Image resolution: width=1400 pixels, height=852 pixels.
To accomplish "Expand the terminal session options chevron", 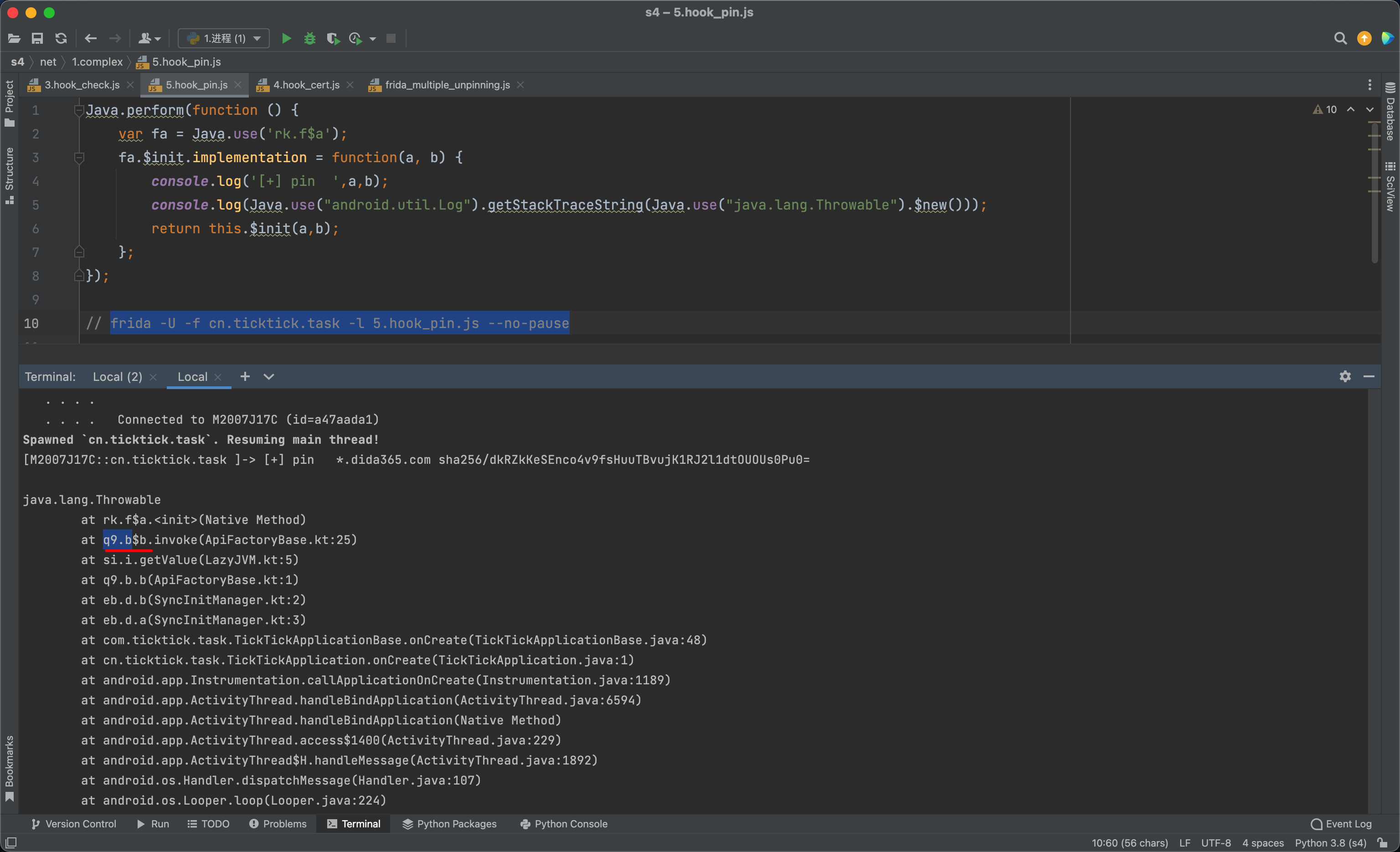I will (269, 377).
